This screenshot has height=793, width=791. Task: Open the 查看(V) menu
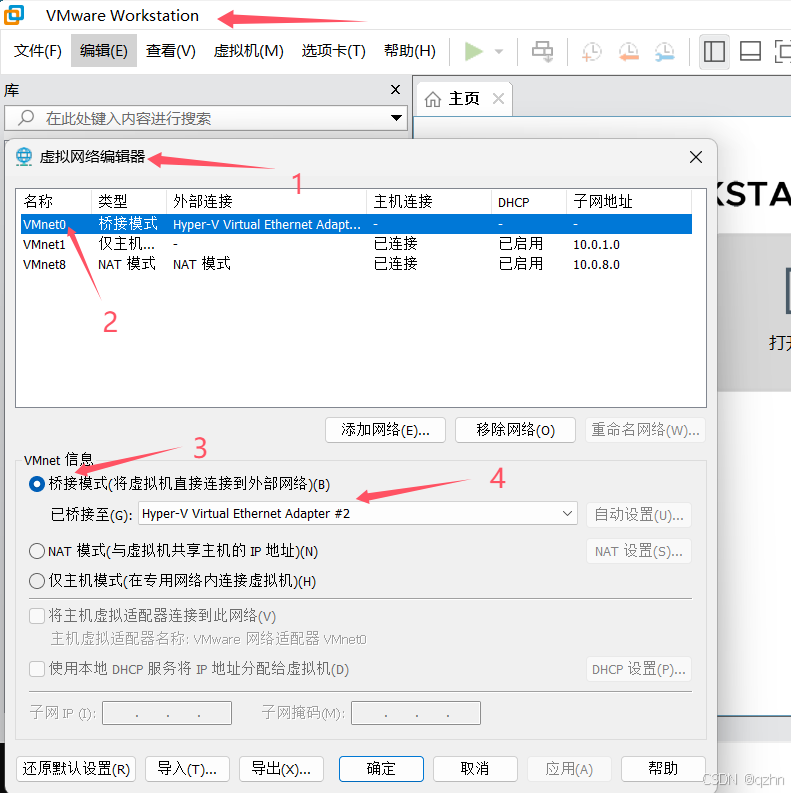(170, 51)
